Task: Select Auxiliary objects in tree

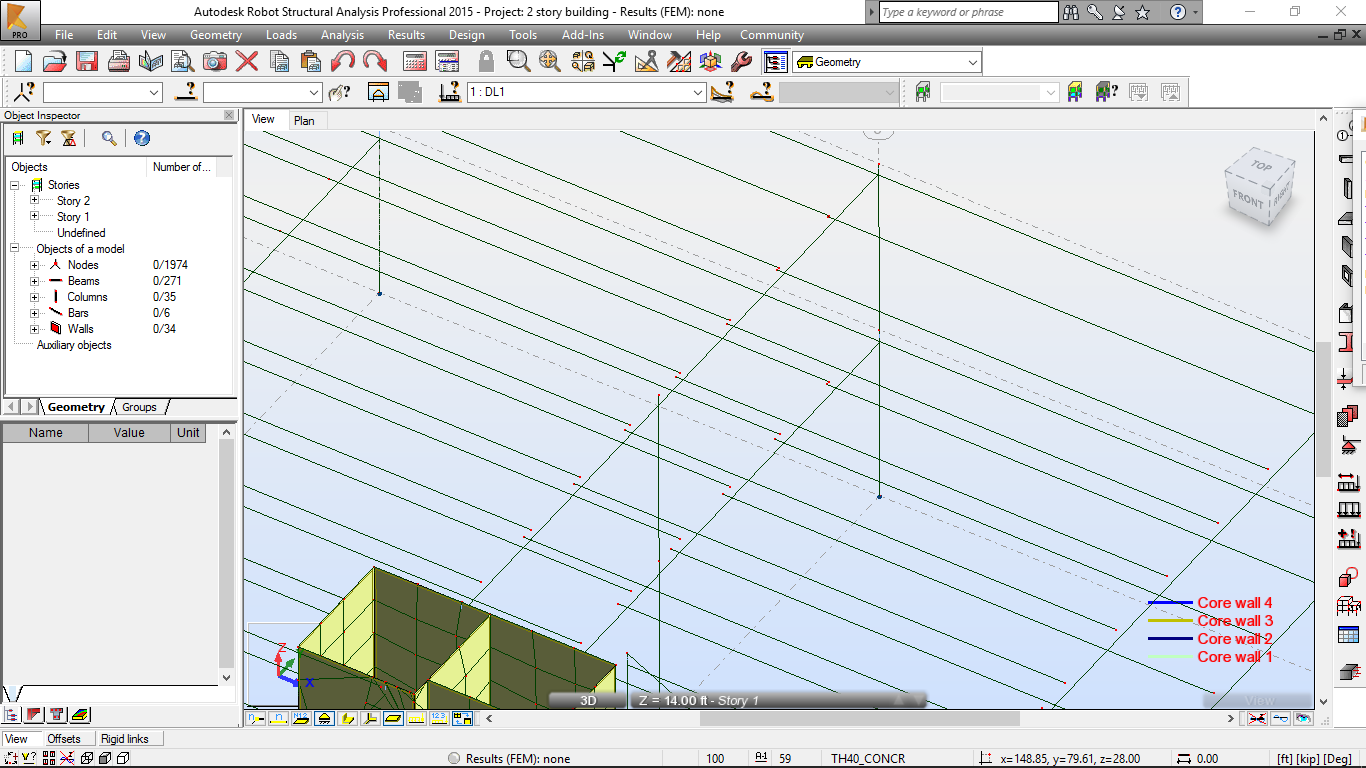Action: click(x=74, y=345)
